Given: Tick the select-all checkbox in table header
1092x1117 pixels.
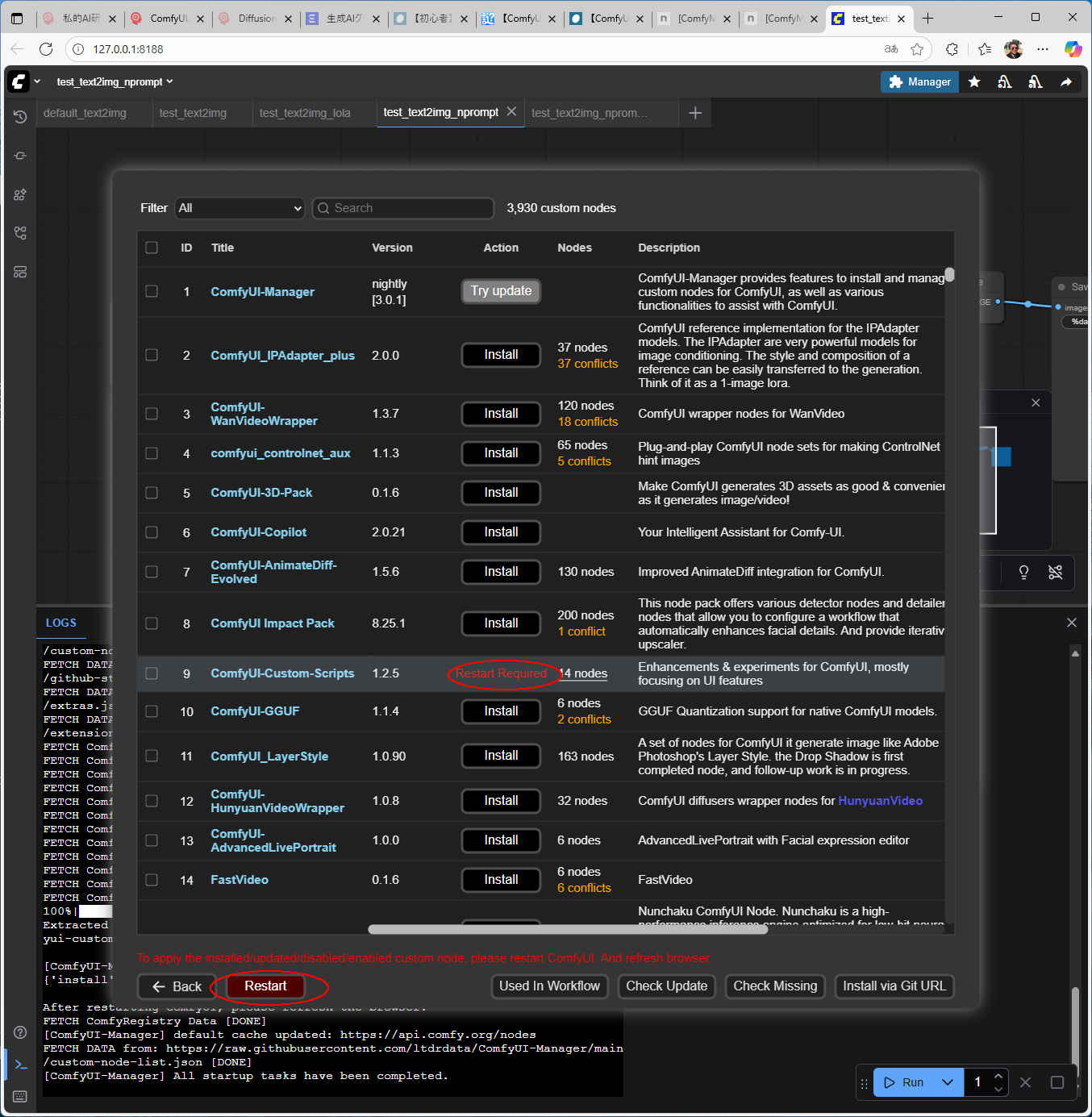Looking at the screenshot, I should 152,248.
